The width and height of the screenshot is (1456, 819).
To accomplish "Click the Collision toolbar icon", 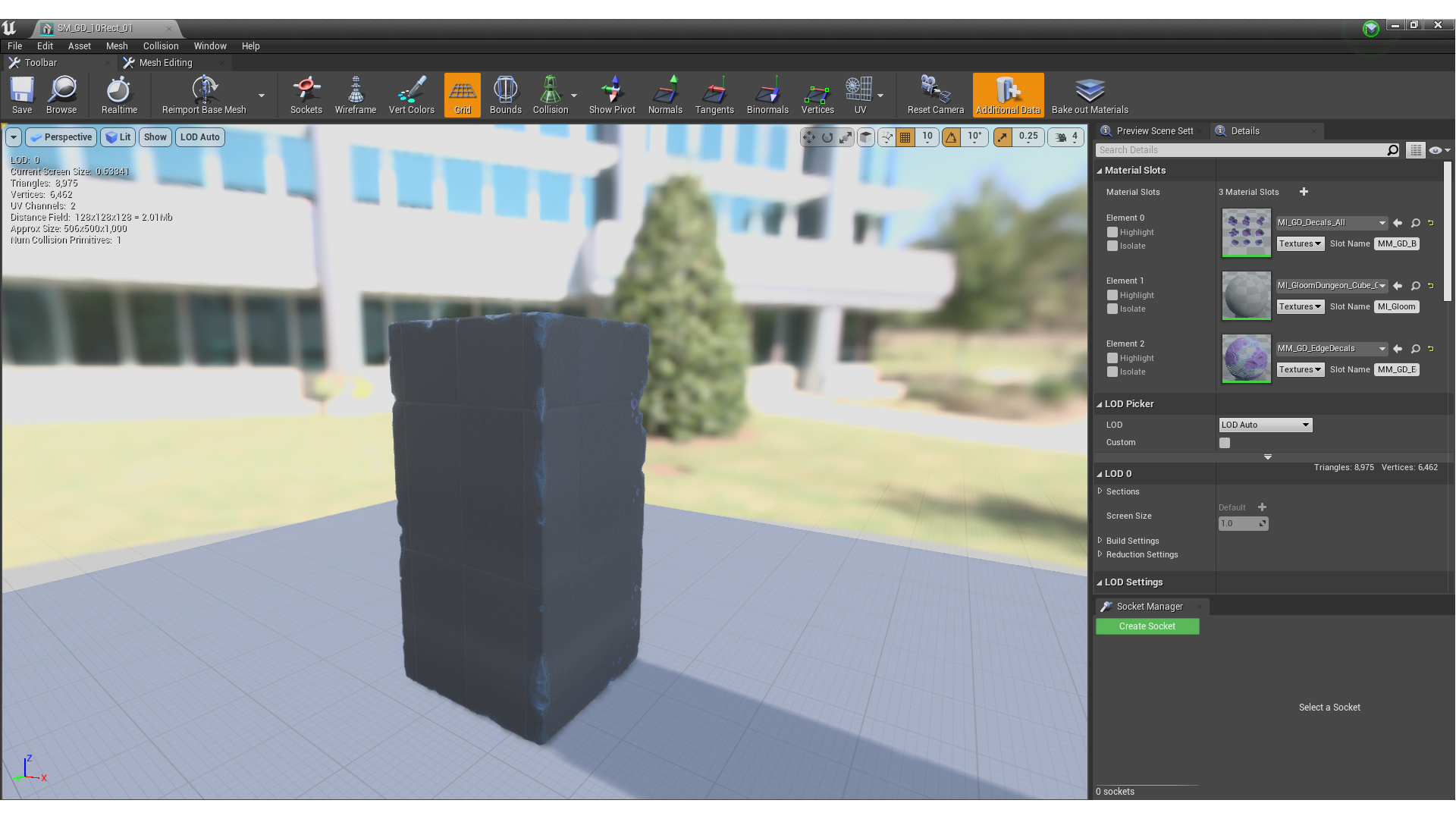I will tap(551, 95).
